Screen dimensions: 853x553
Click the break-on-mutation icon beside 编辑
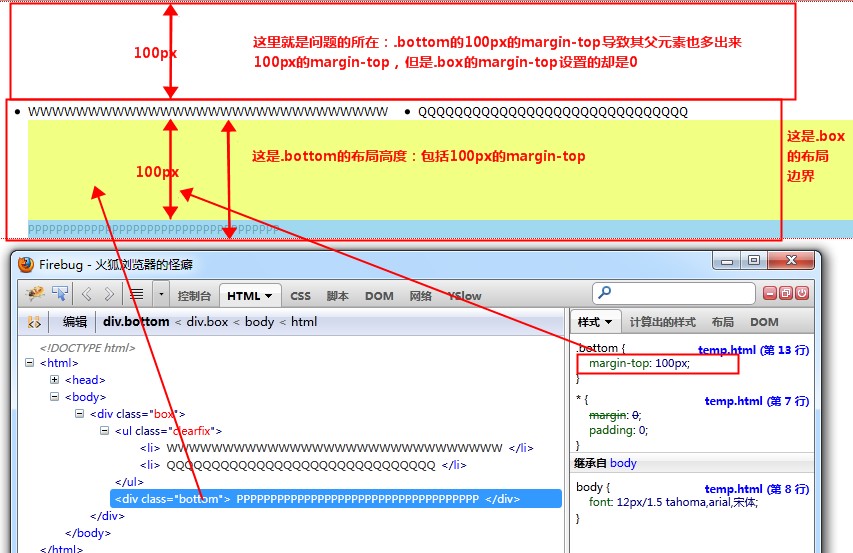coord(34,322)
